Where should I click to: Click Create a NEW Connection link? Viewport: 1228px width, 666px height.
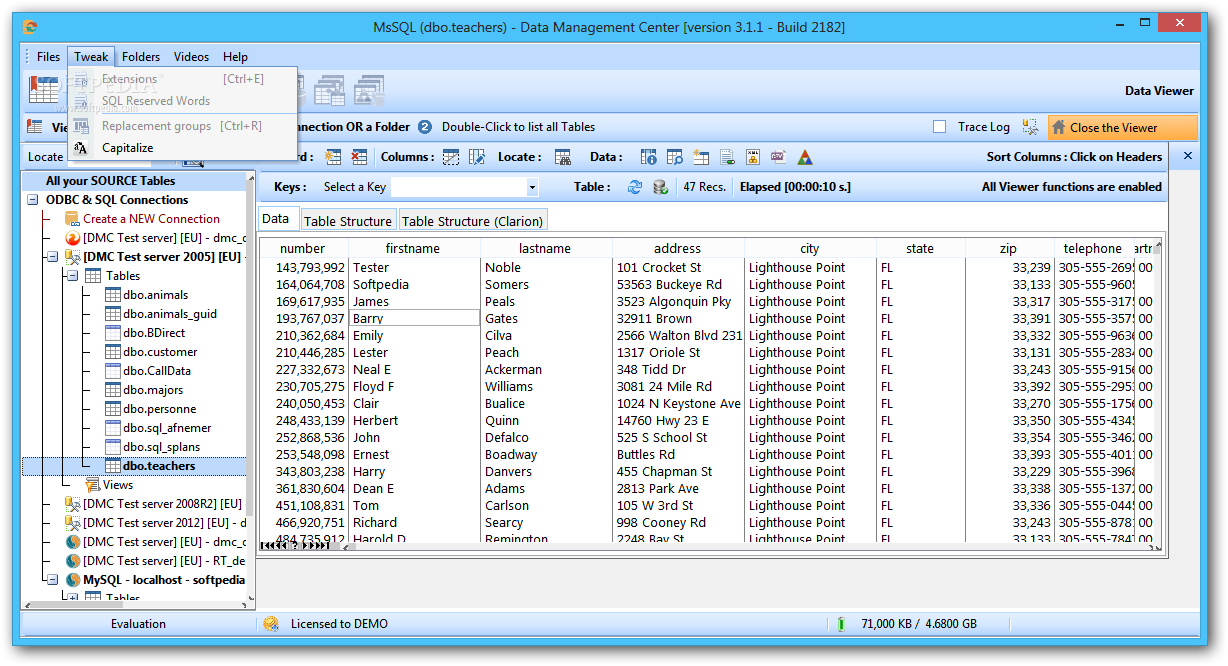[151, 219]
